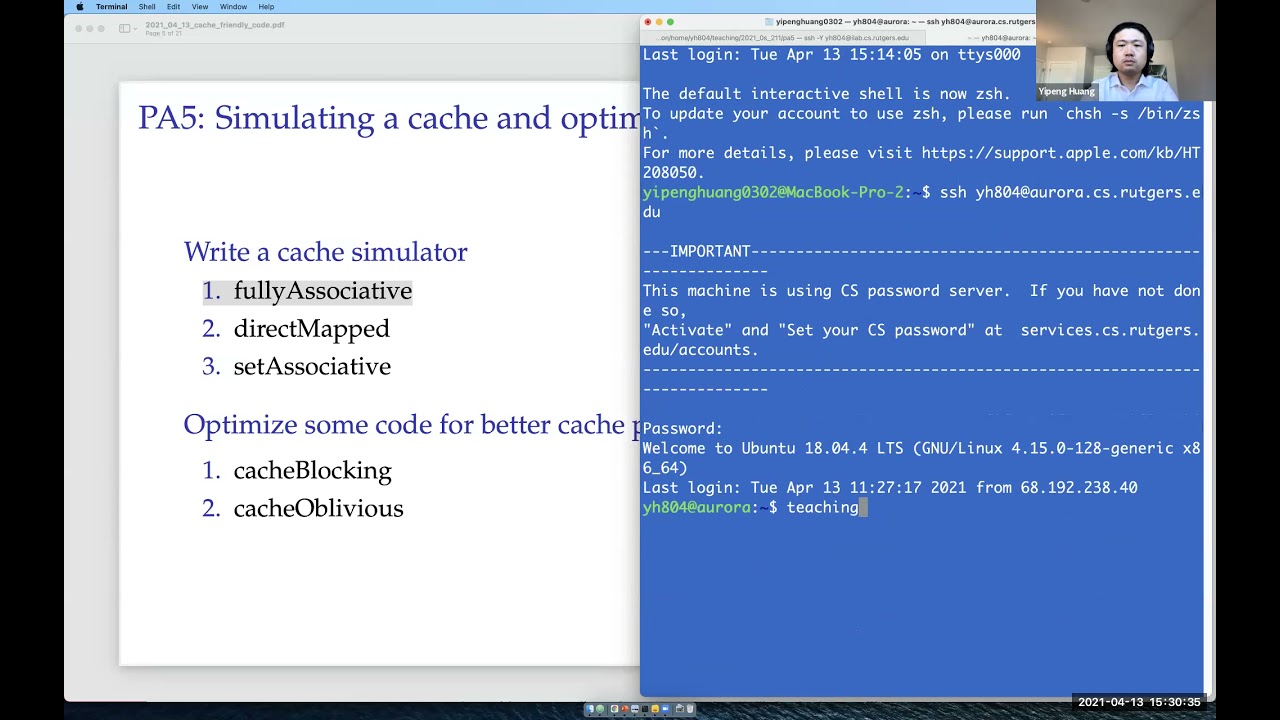This screenshot has width=1280, height=720.
Task: Click the Welcome to Ubuntu 18.04.4 line
Action: 921,448
